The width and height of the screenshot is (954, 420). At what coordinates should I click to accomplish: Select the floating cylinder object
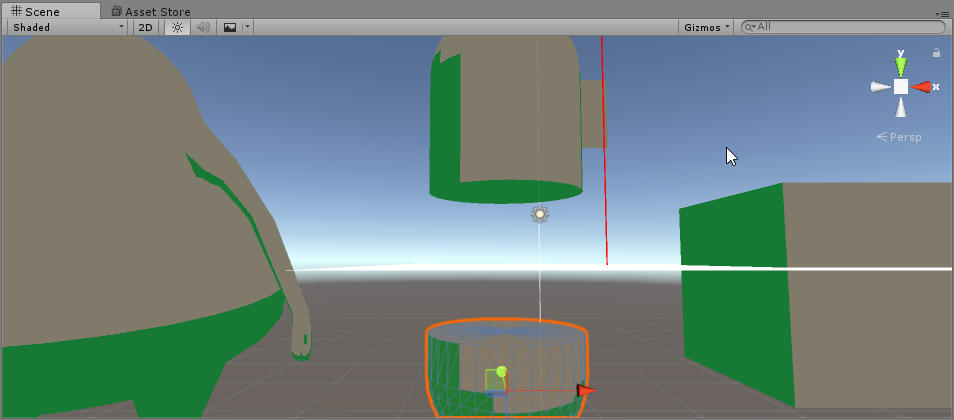coord(506,119)
